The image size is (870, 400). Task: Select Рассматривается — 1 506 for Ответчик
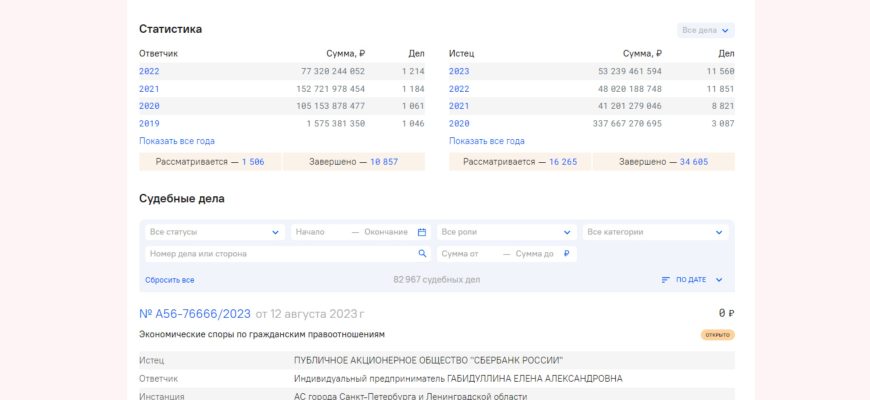pos(210,161)
